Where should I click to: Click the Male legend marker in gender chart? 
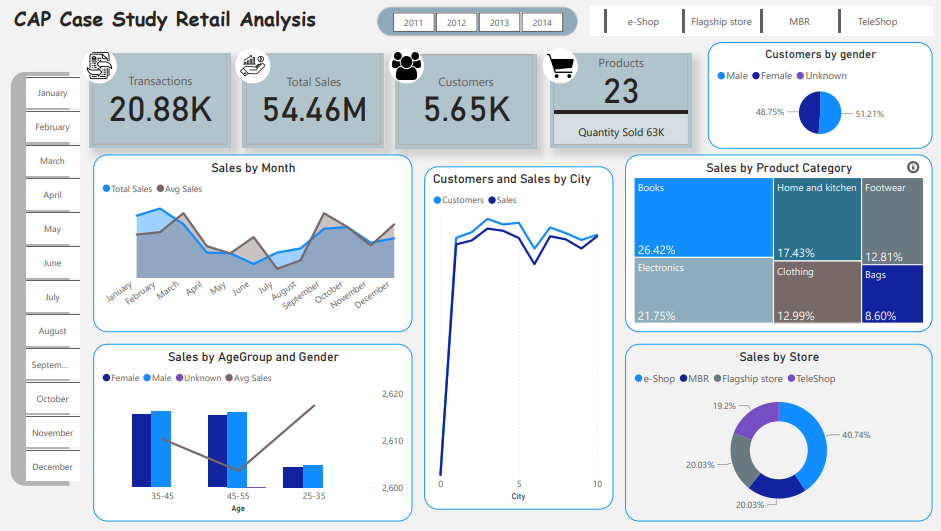(x=721, y=76)
